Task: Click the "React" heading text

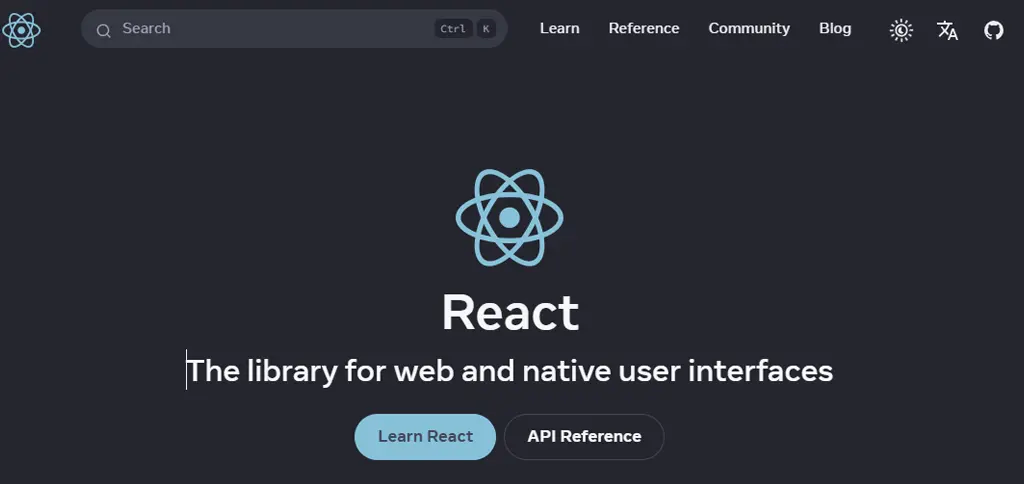Action: 511,313
